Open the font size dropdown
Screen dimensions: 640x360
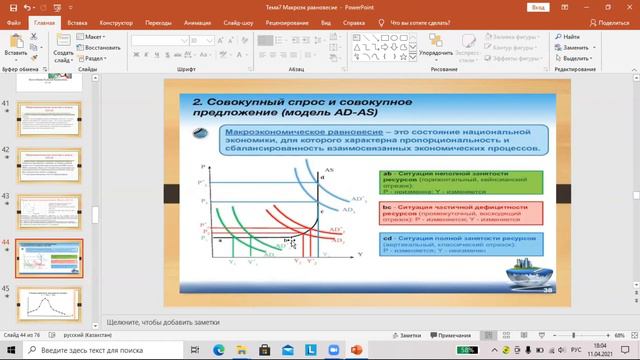coord(209,40)
